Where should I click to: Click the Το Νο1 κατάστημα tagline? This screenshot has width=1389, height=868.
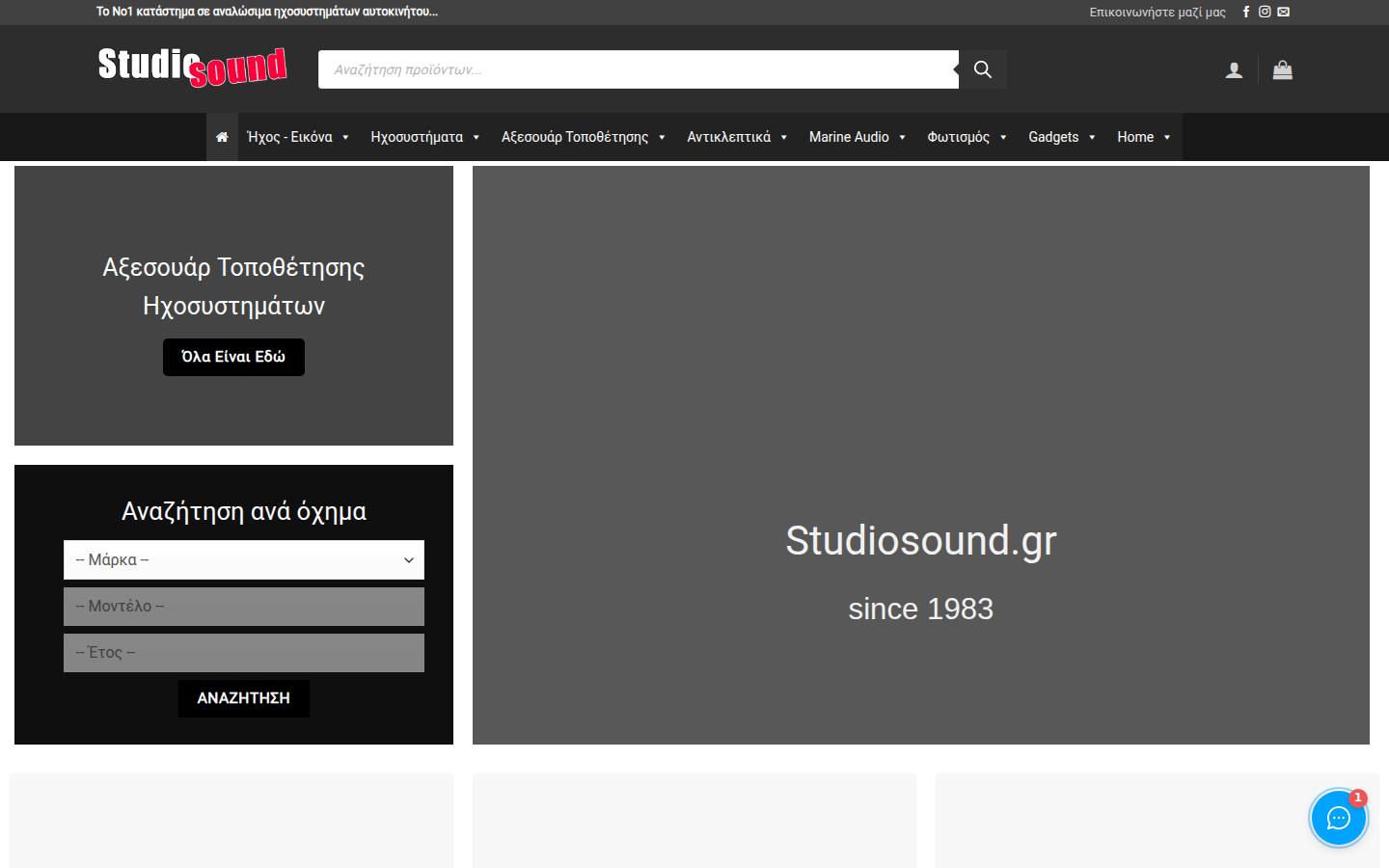coord(267,12)
